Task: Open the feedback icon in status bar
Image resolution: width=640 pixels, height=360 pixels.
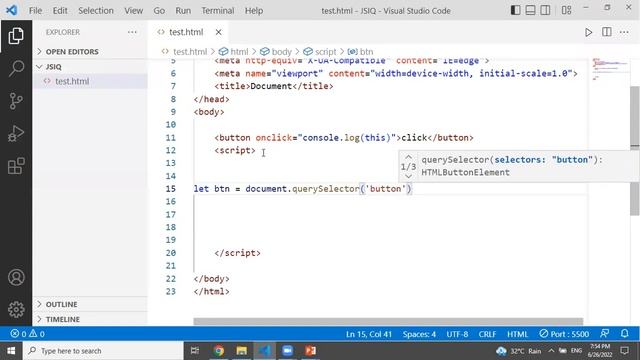Action: click(604, 333)
